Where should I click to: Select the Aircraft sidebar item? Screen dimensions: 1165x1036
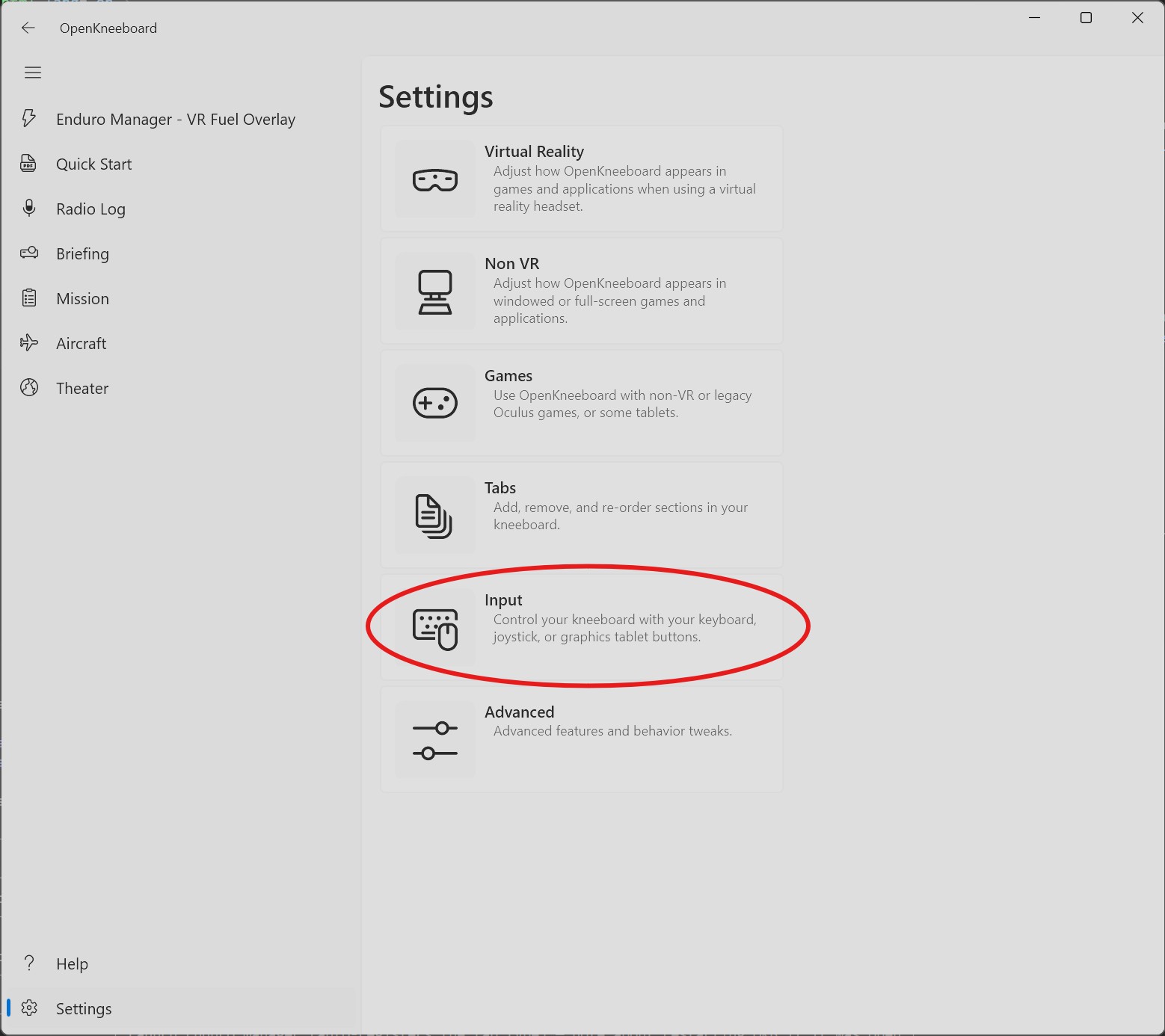[82, 344]
